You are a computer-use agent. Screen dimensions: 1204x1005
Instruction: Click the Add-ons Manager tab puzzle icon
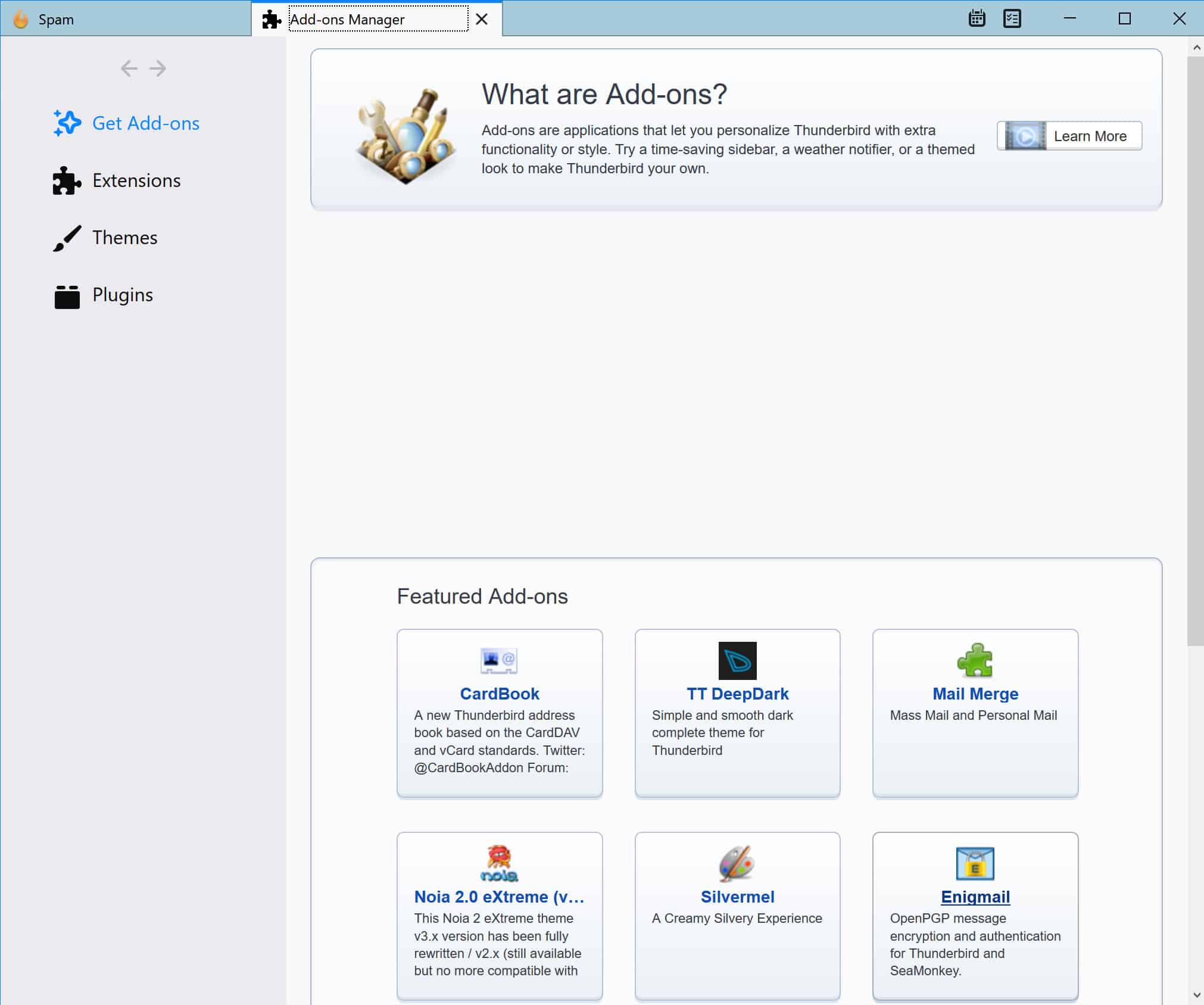click(x=272, y=20)
